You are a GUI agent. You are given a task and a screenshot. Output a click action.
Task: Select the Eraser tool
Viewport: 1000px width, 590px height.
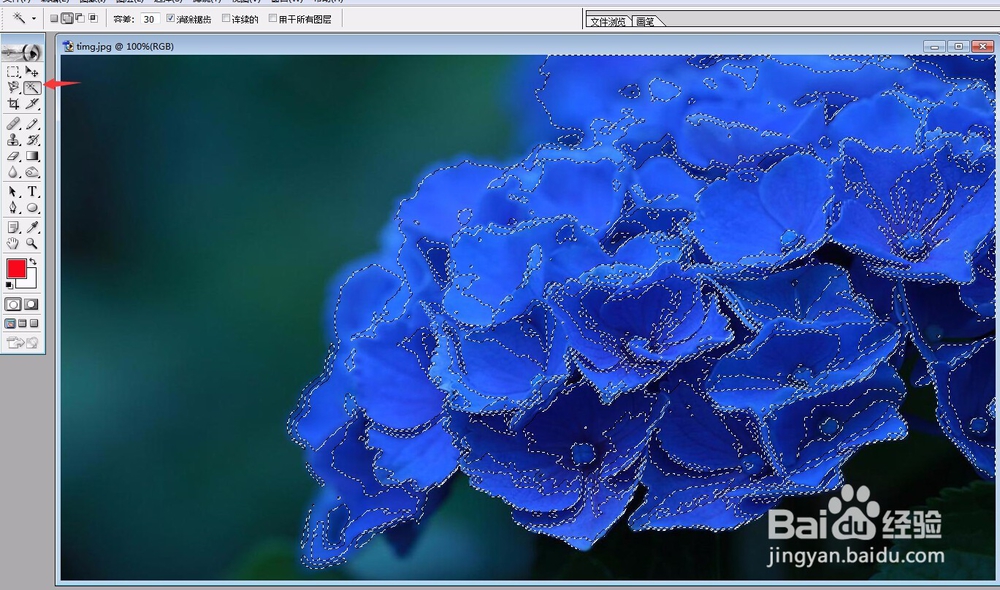(x=13, y=156)
